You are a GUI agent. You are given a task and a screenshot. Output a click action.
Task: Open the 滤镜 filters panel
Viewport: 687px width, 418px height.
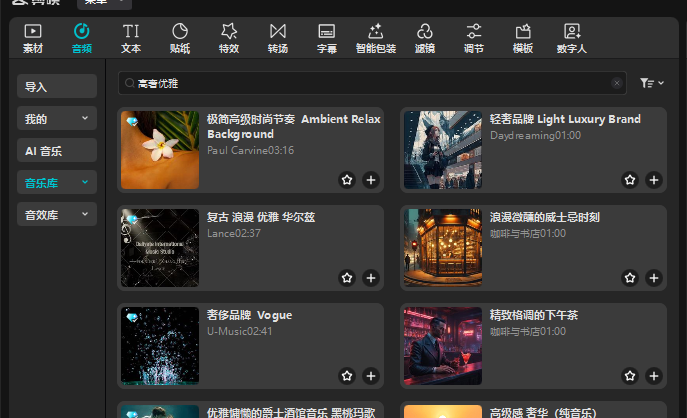pyautogui.click(x=425, y=38)
